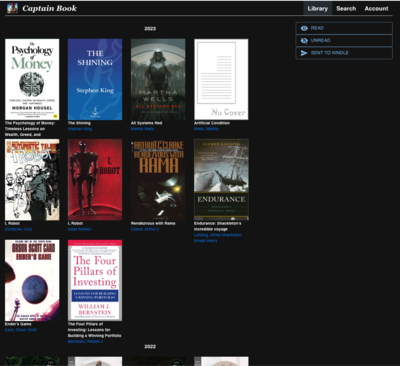Click the 2022 year heading
400x366 pixels.
coord(150,347)
